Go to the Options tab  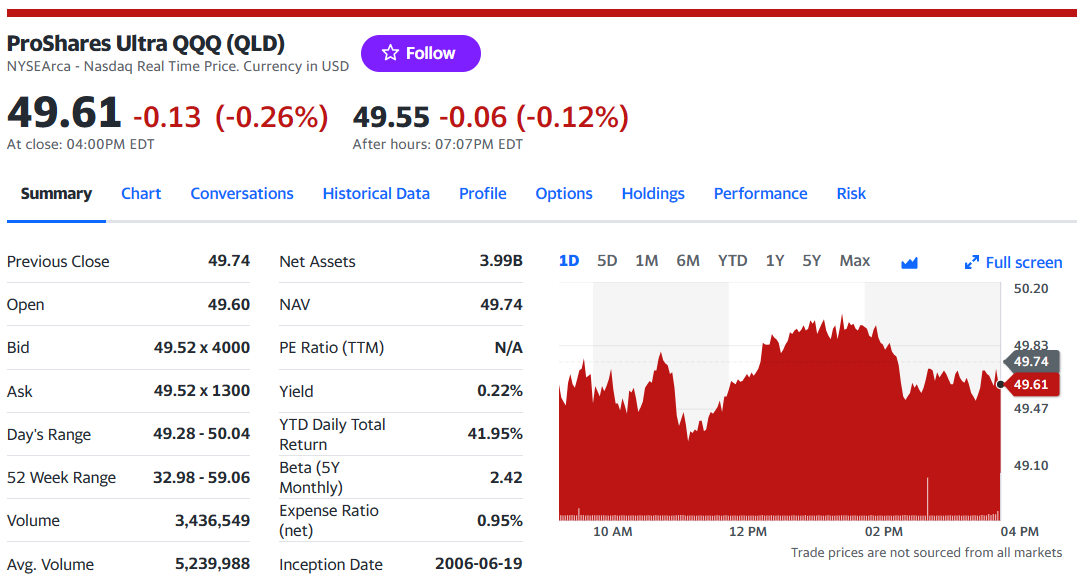[x=563, y=194]
